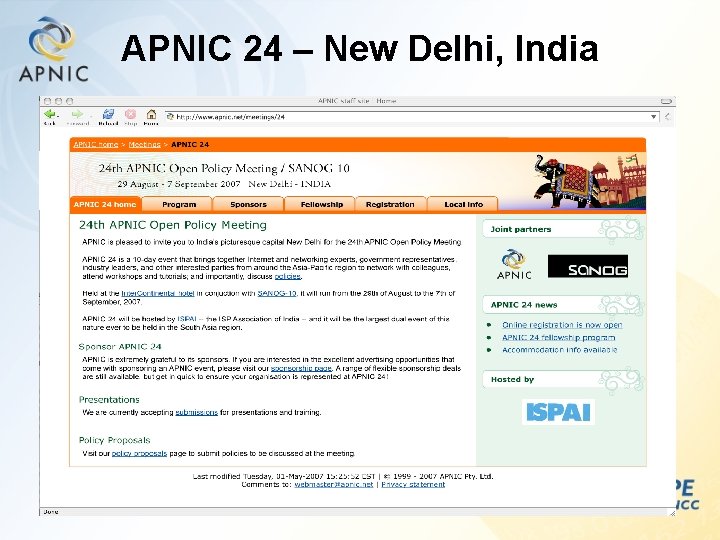Click the APNIC logo on the slide
Image resolution: width=720 pixels, height=540 pixels.
click(53, 50)
